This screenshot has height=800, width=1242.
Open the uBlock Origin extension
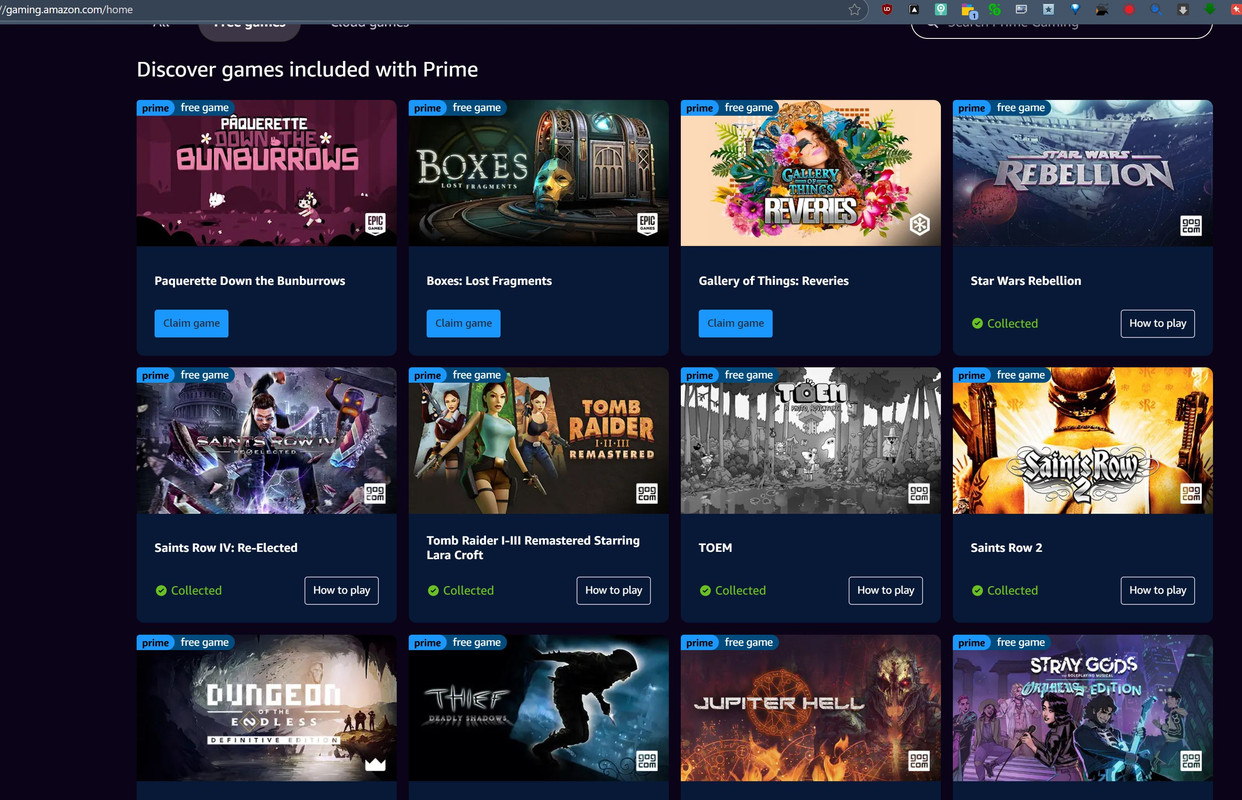[x=887, y=9]
